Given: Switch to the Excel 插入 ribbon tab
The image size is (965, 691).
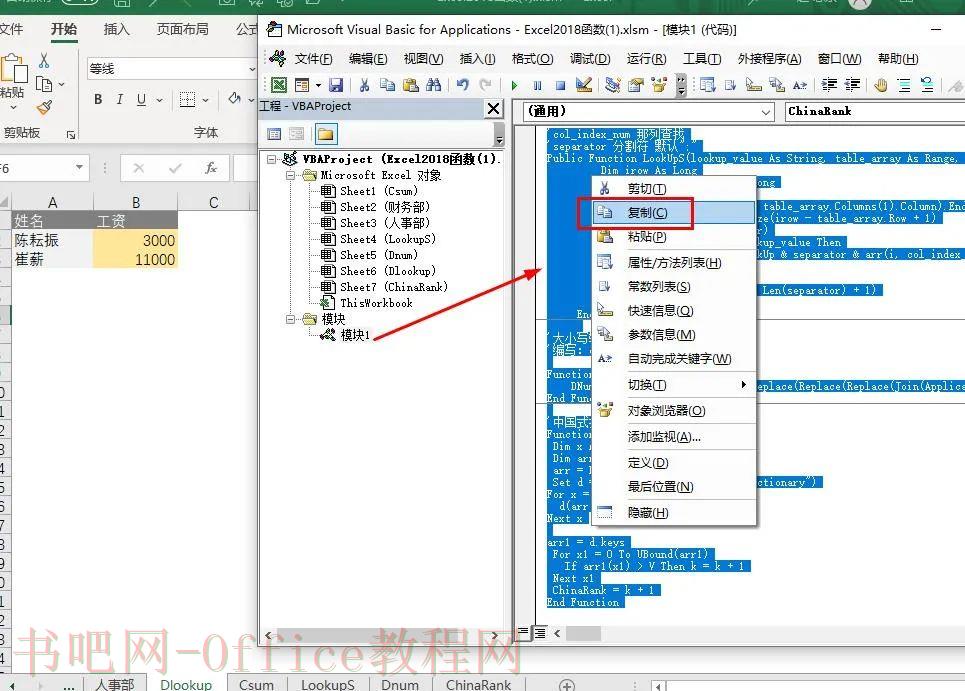Looking at the screenshot, I should (x=116, y=29).
